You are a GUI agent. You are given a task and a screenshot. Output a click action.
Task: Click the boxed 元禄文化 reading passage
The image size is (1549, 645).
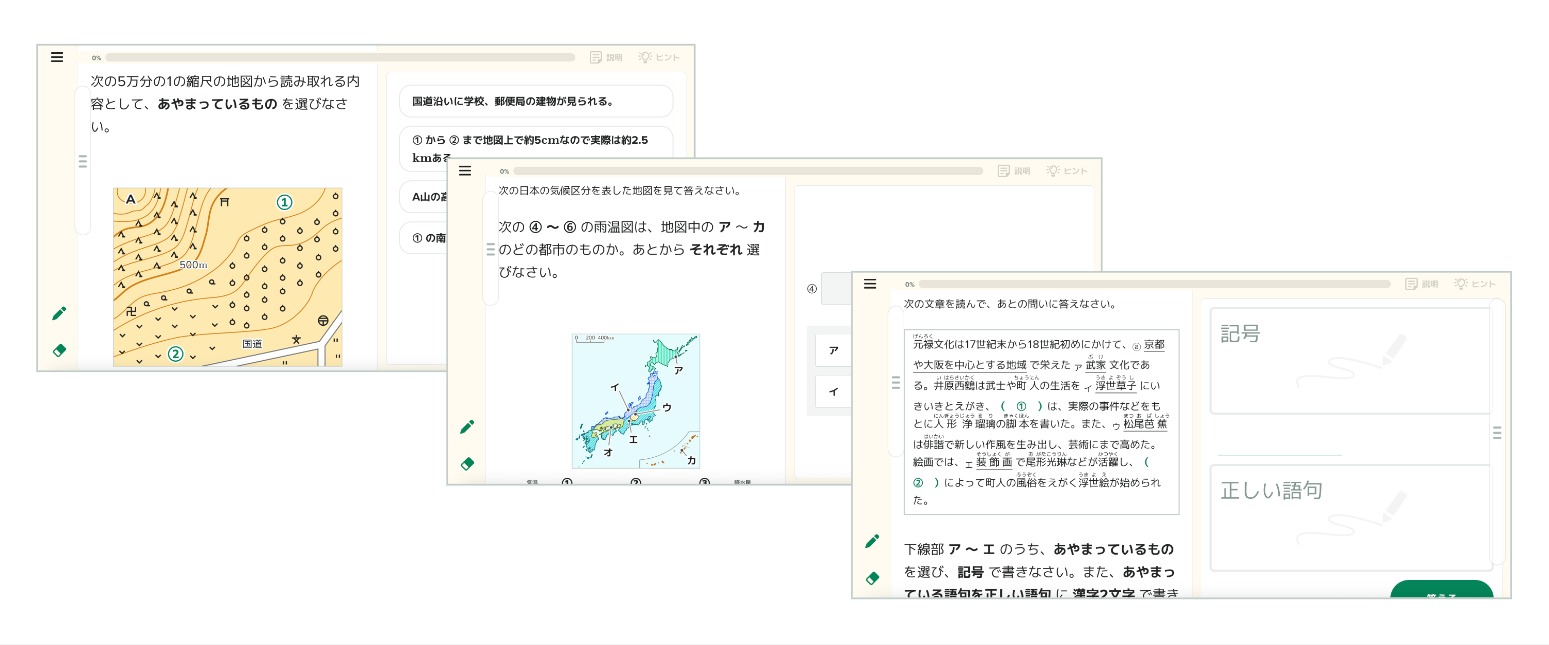(x=1041, y=422)
